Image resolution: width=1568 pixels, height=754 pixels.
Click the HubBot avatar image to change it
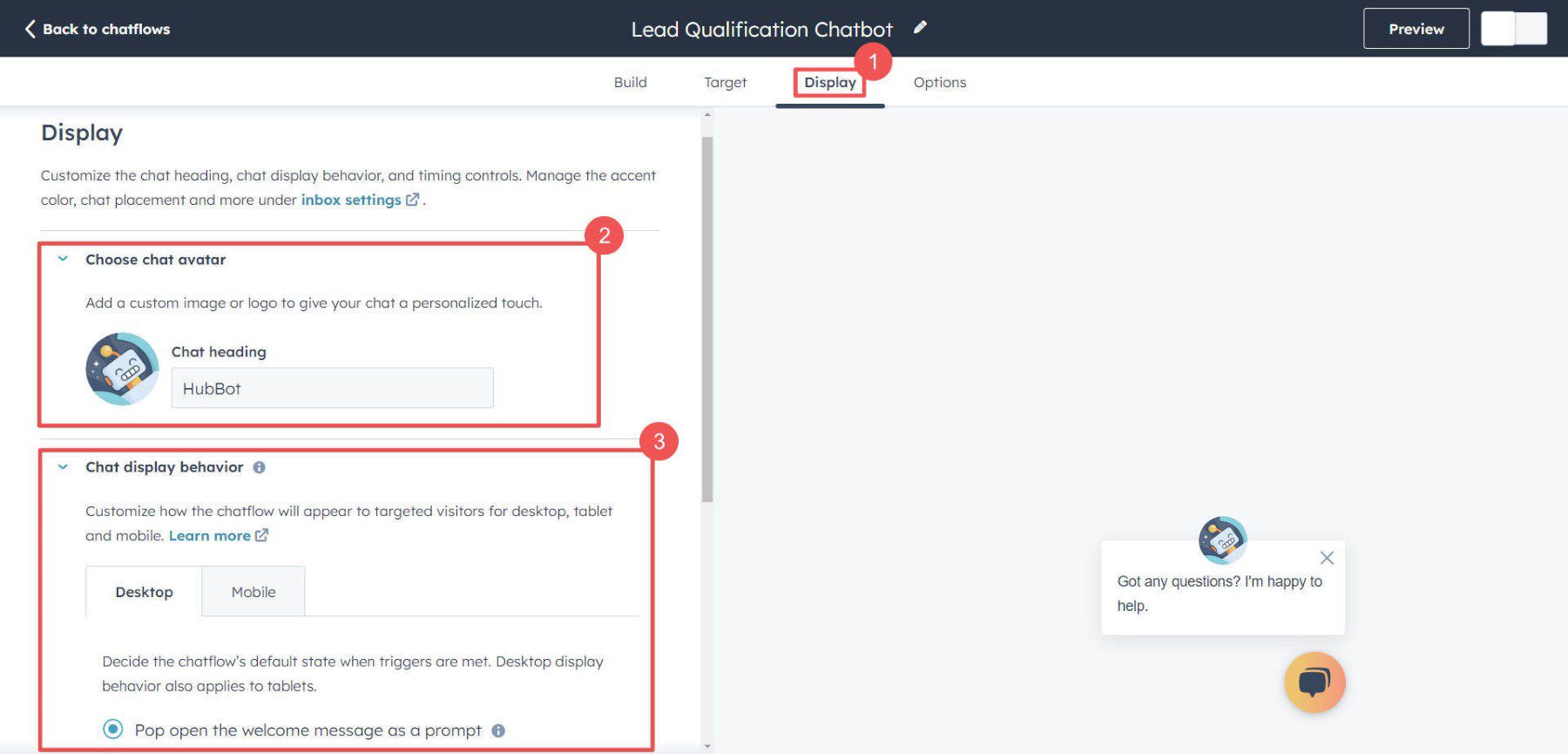(122, 369)
